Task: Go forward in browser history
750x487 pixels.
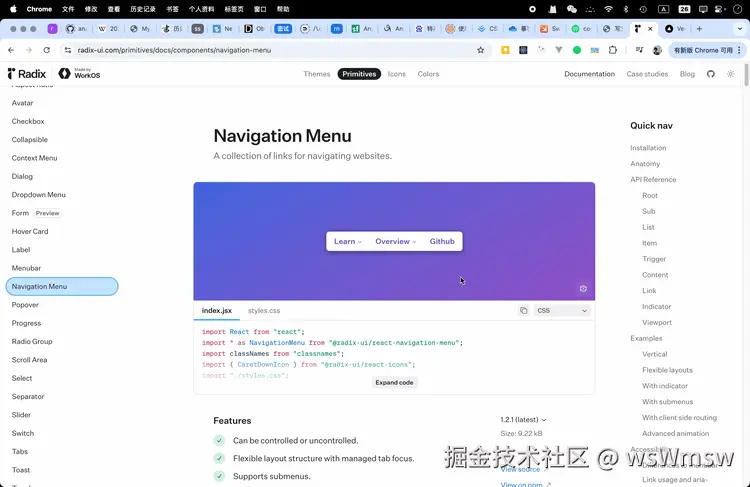Action: 29,50
